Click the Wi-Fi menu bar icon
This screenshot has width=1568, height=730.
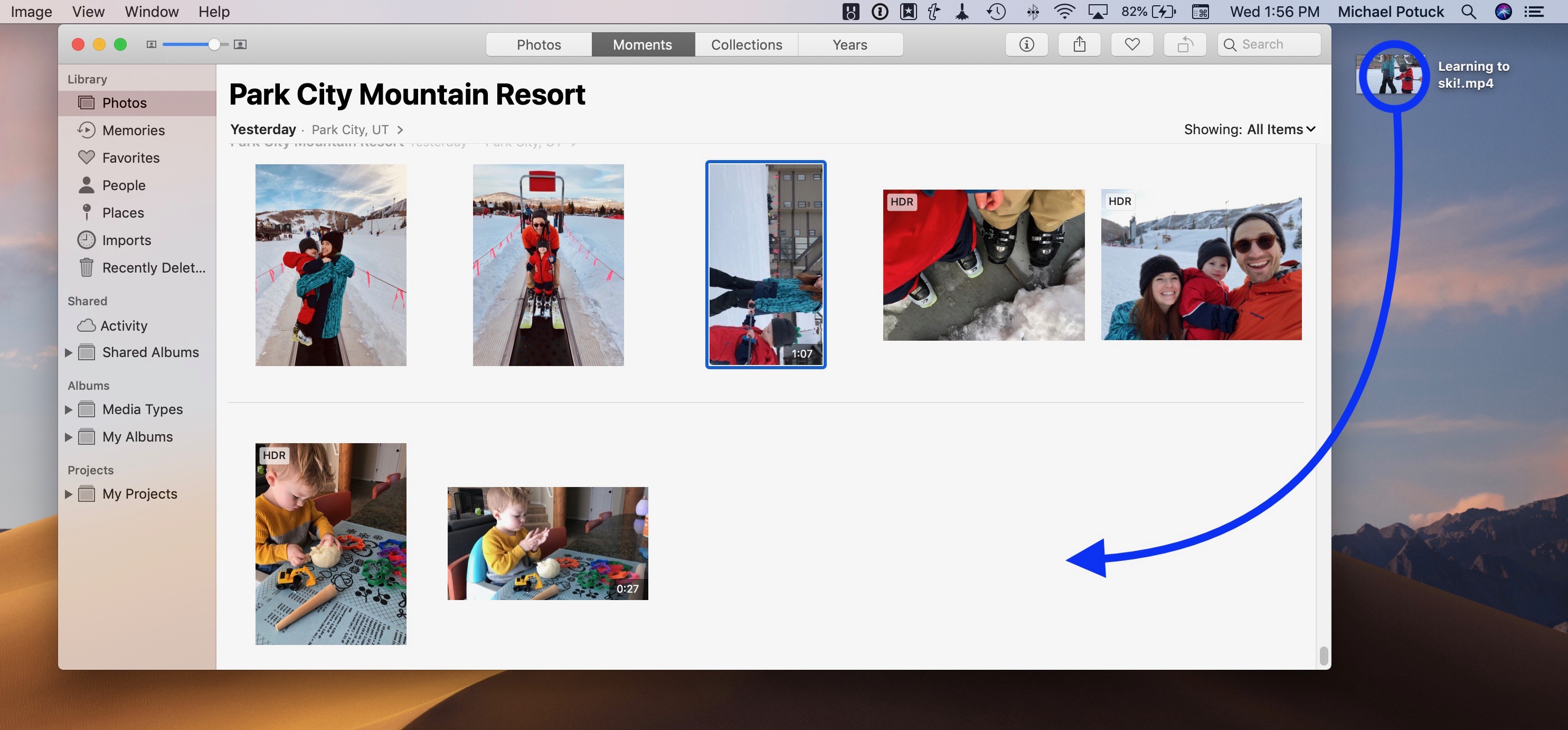pos(1064,12)
